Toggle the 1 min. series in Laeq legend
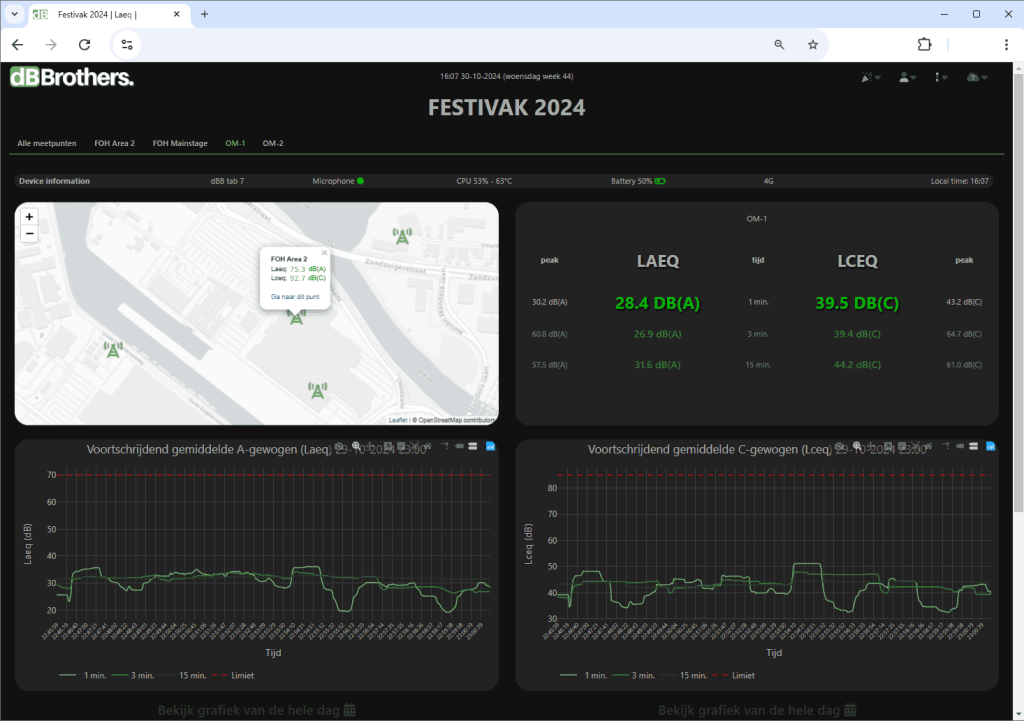This screenshot has width=1024, height=721. [x=79, y=675]
